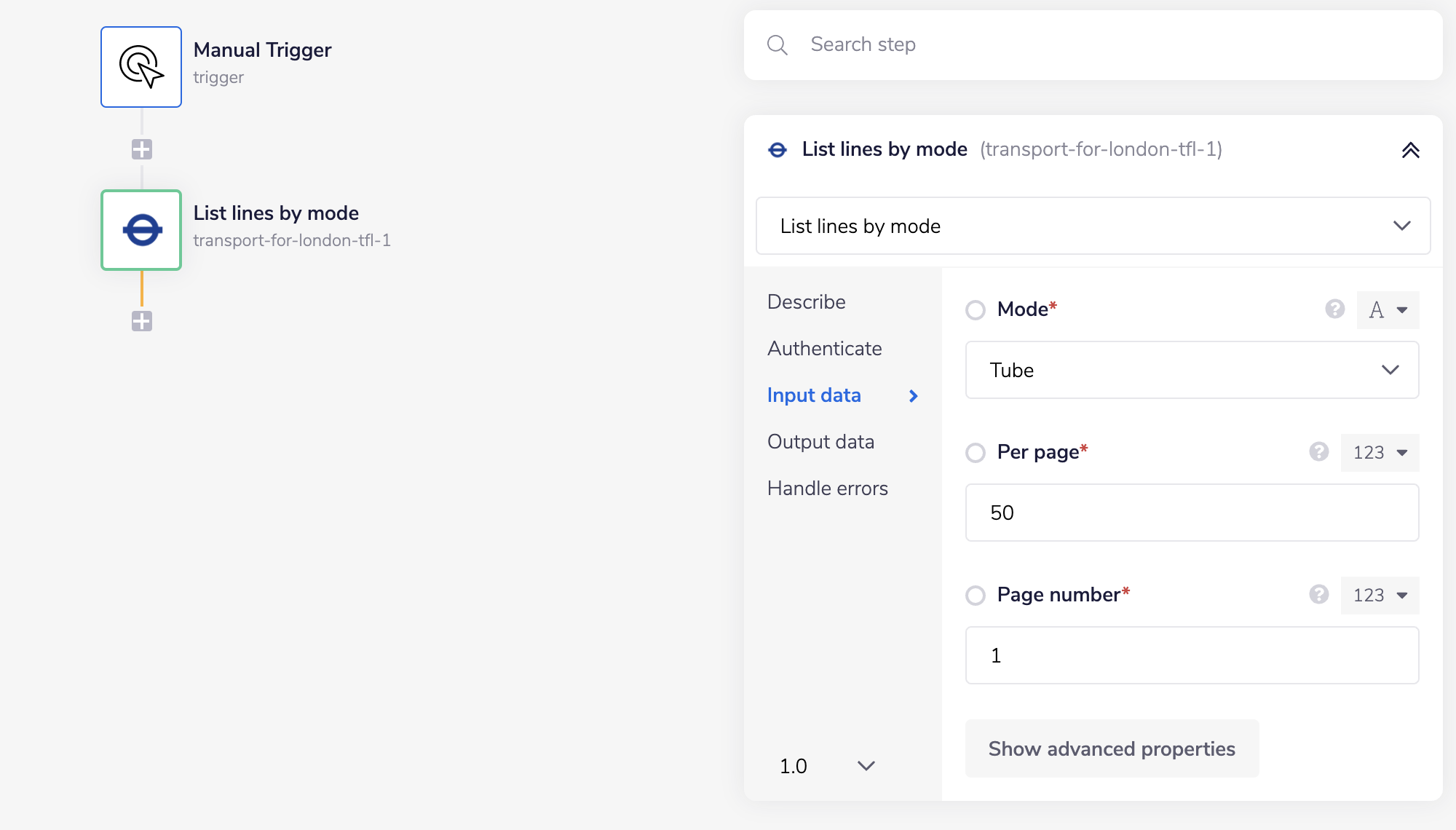The width and height of the screenshot is (1456, 830).
Task: Show help for Page number field
Action: tap(1318, 595)
